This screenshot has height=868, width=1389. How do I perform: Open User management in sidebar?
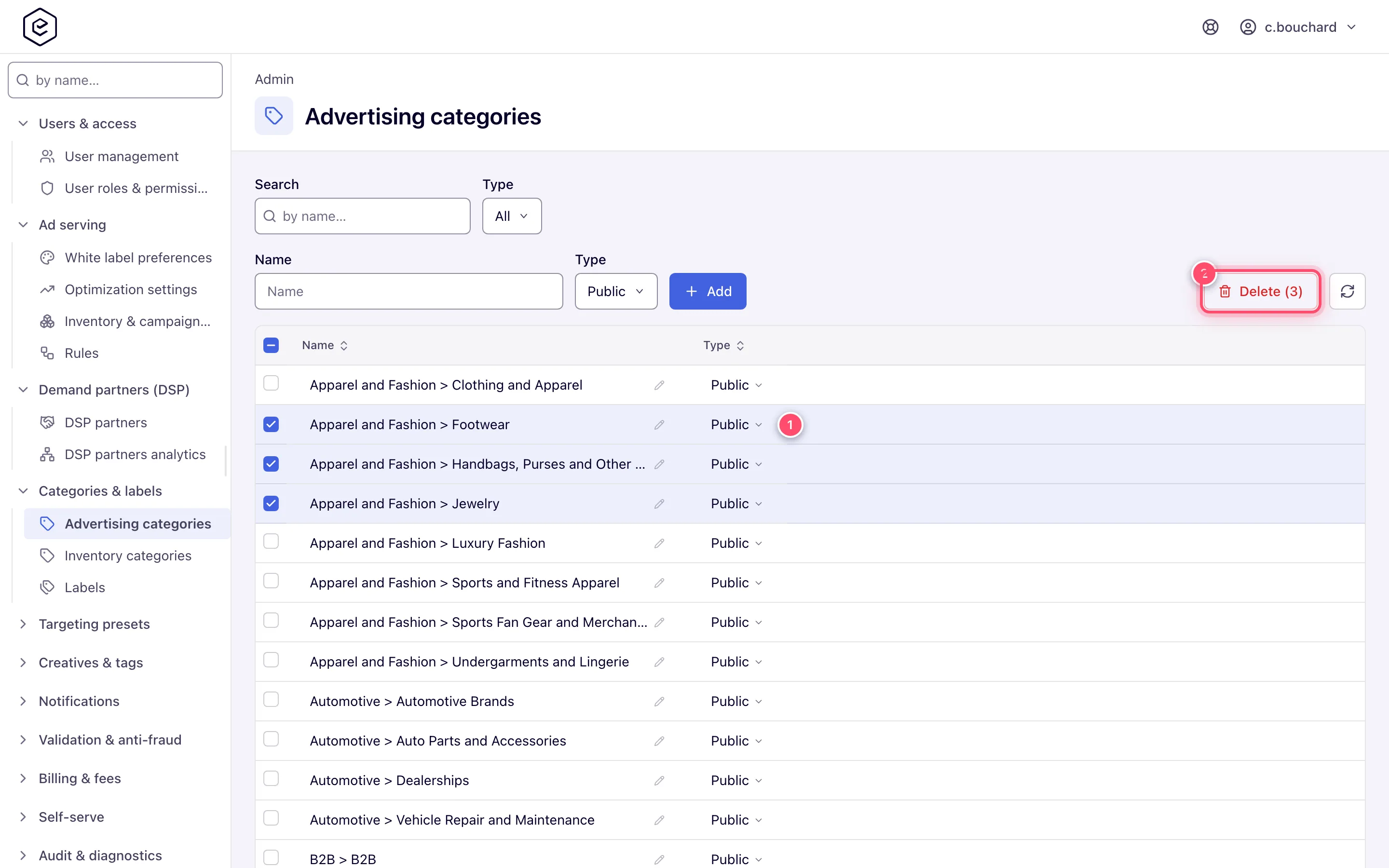click(121, 156)
